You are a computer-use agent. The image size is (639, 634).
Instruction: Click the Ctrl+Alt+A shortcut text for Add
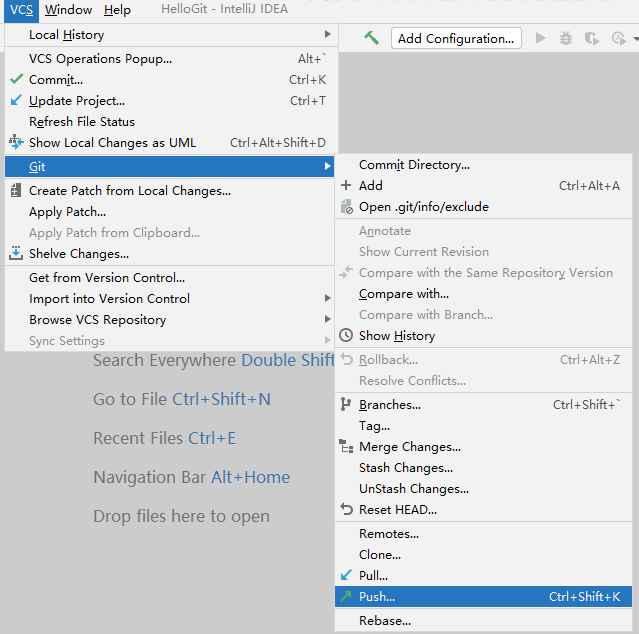coord(589,186)
